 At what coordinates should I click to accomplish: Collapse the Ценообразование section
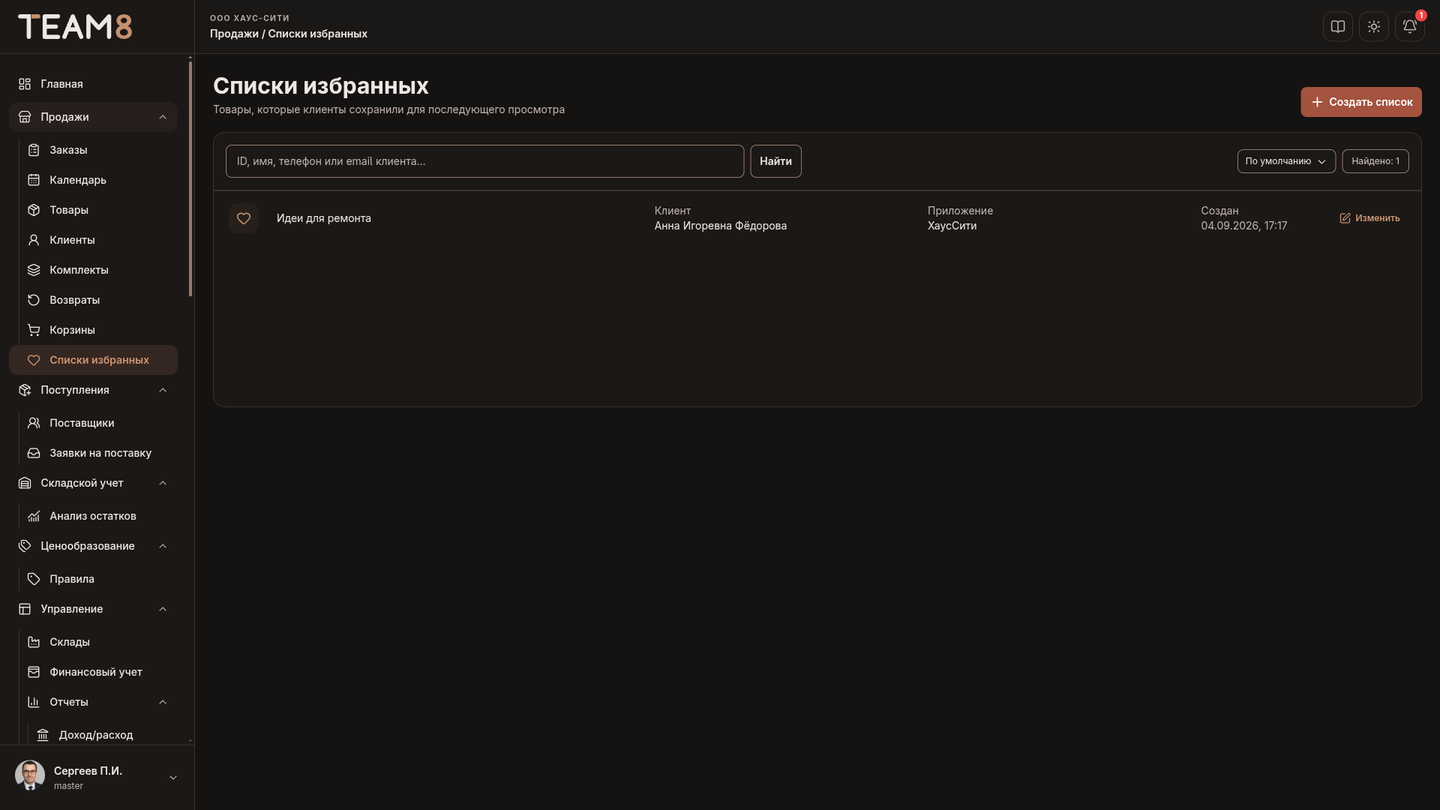163,546
